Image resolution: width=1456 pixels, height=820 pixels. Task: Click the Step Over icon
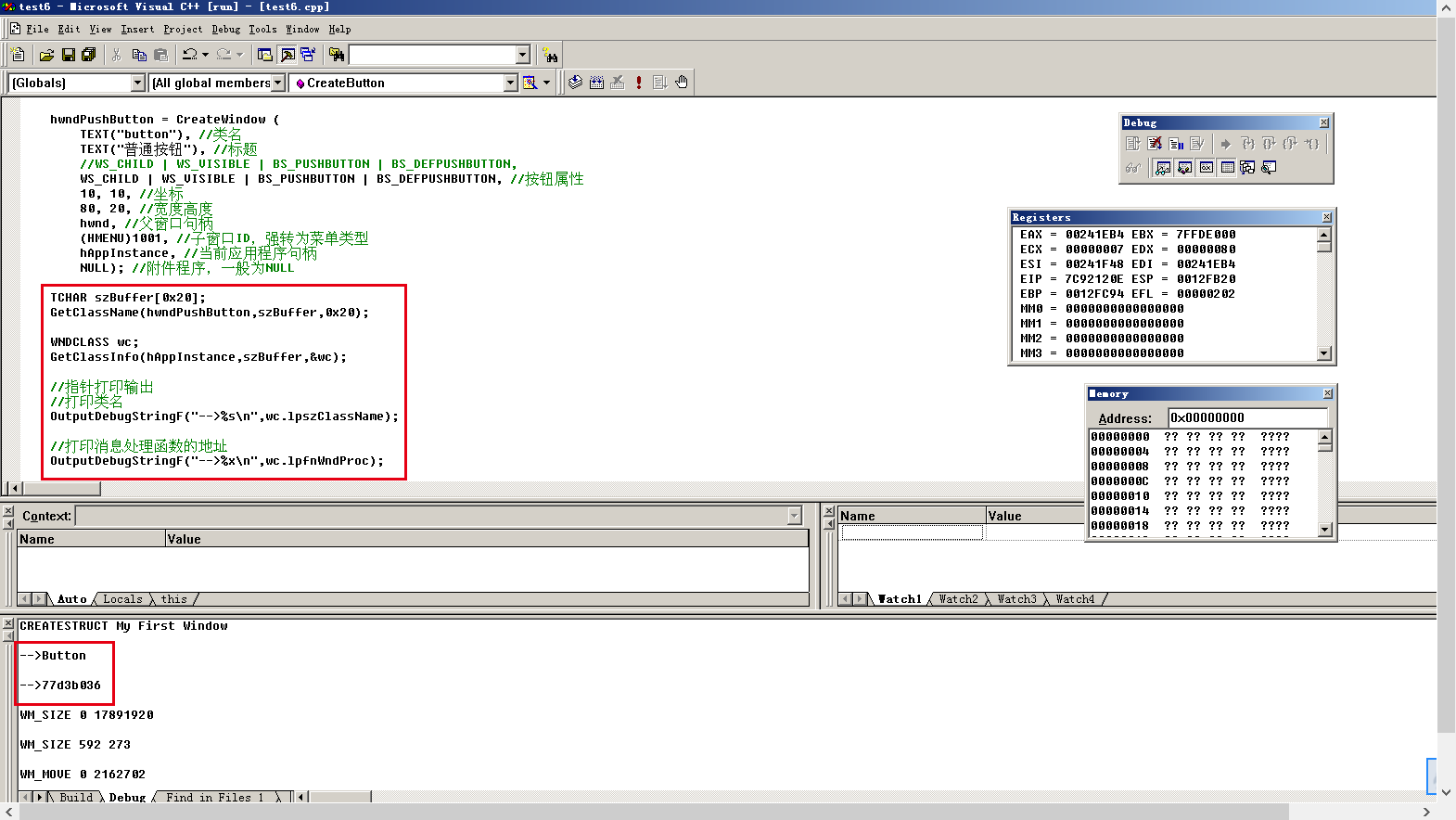point(1269,144)
